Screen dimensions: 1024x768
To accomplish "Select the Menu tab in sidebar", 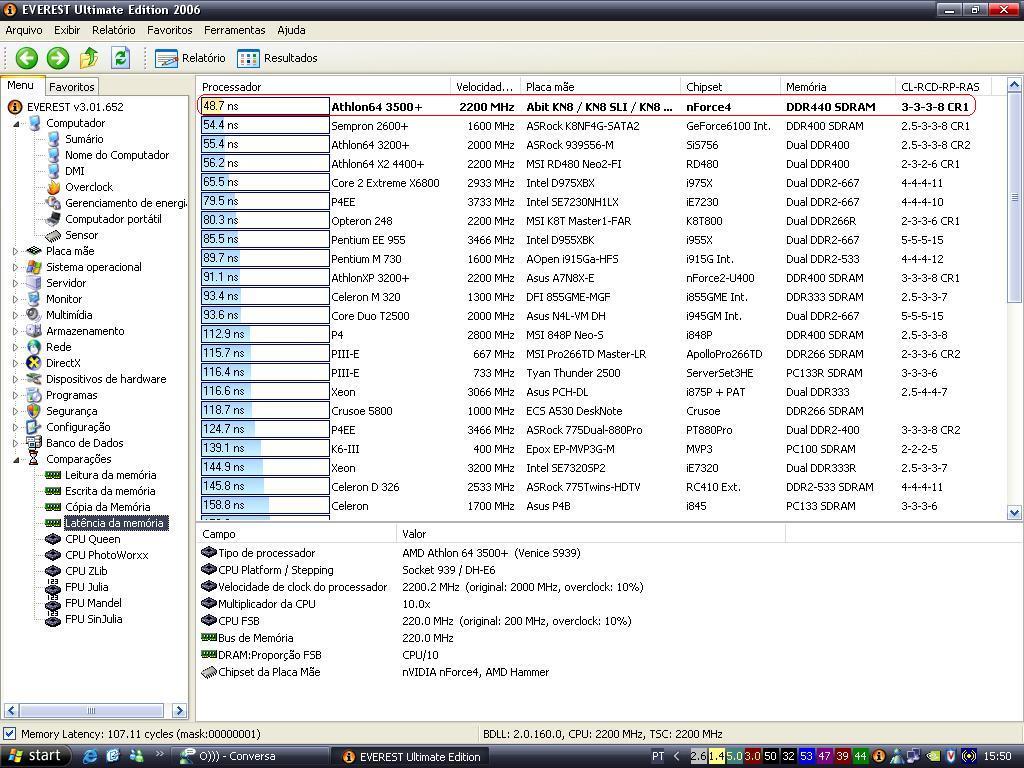I will click(x=21, y=86).
